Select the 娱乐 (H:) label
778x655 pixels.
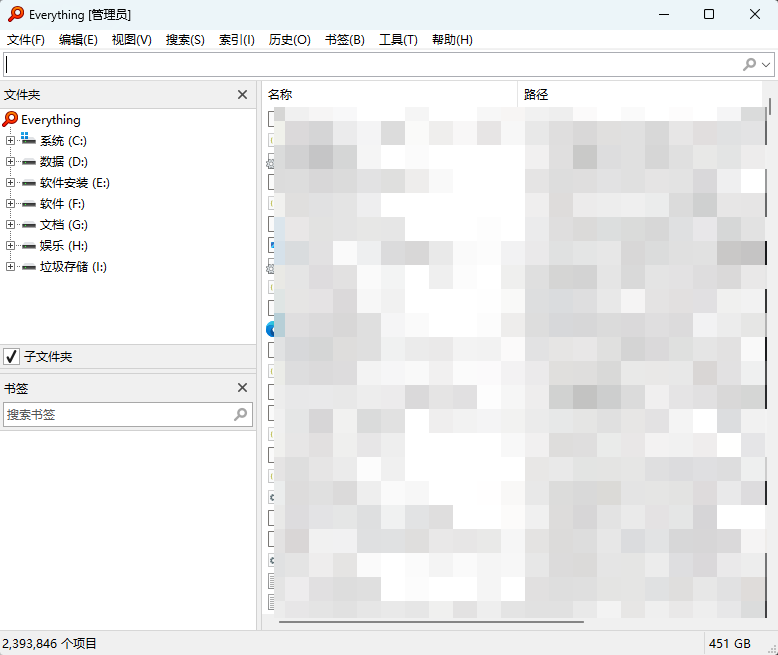point(64,246)
